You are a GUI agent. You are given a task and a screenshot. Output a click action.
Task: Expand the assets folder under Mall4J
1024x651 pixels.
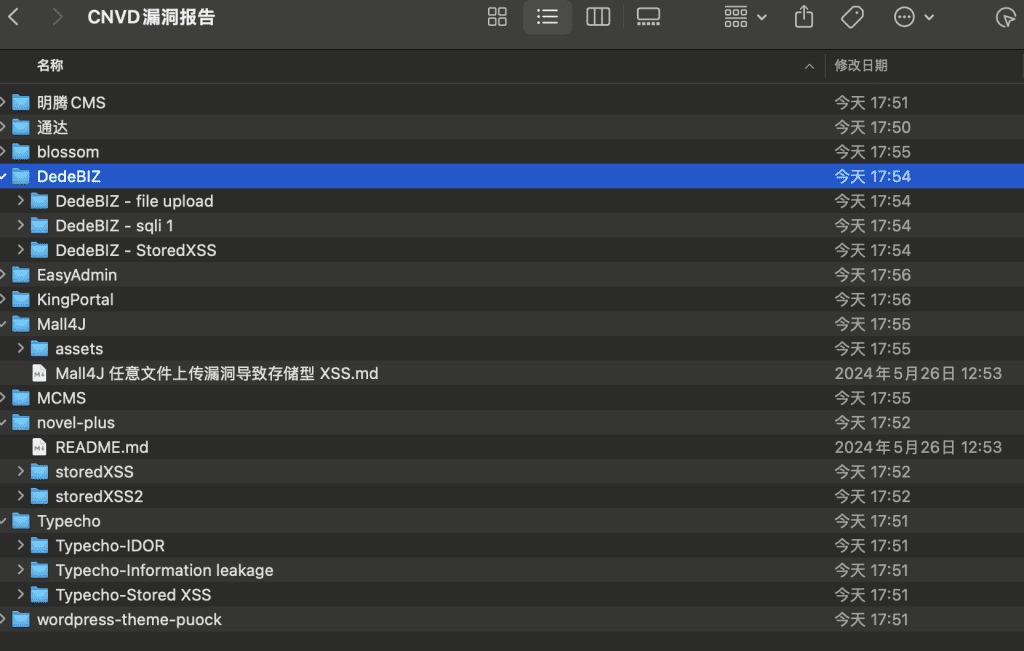20,349
